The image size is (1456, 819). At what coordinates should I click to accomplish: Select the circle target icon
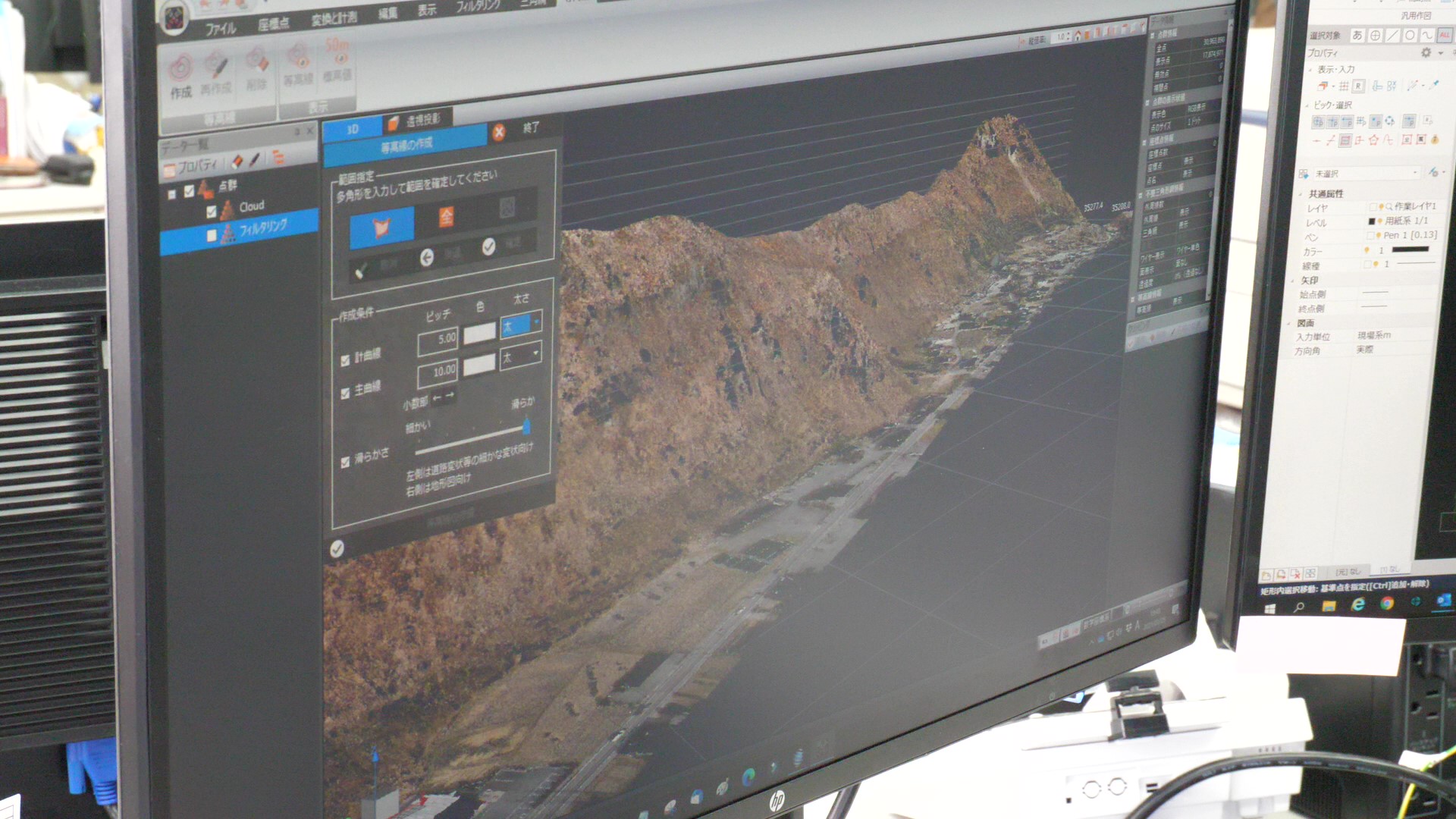(x=1410, y=35)
